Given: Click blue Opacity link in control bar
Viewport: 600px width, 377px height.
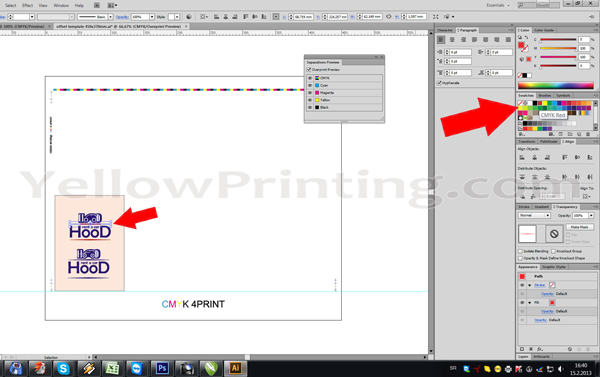Looking at the screenshot, I should point(122,17).
